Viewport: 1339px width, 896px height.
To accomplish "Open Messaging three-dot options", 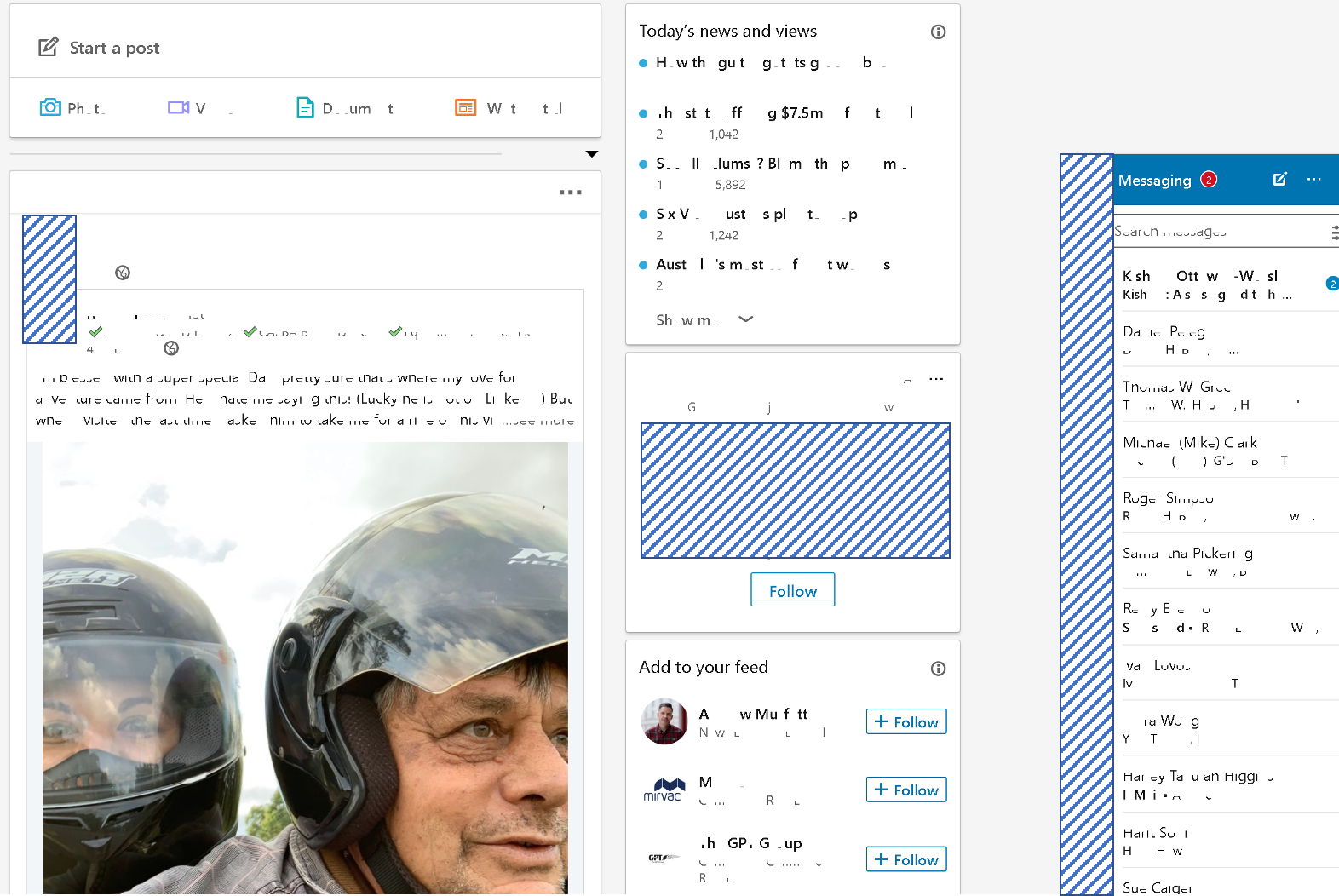I will (x=1314, y=179).
